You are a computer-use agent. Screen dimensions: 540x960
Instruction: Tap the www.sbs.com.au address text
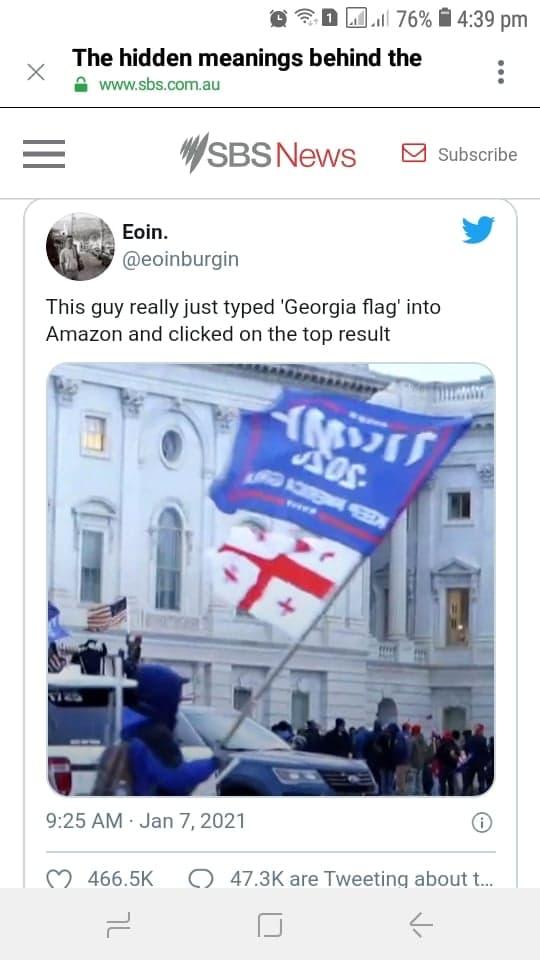point(159,85)
